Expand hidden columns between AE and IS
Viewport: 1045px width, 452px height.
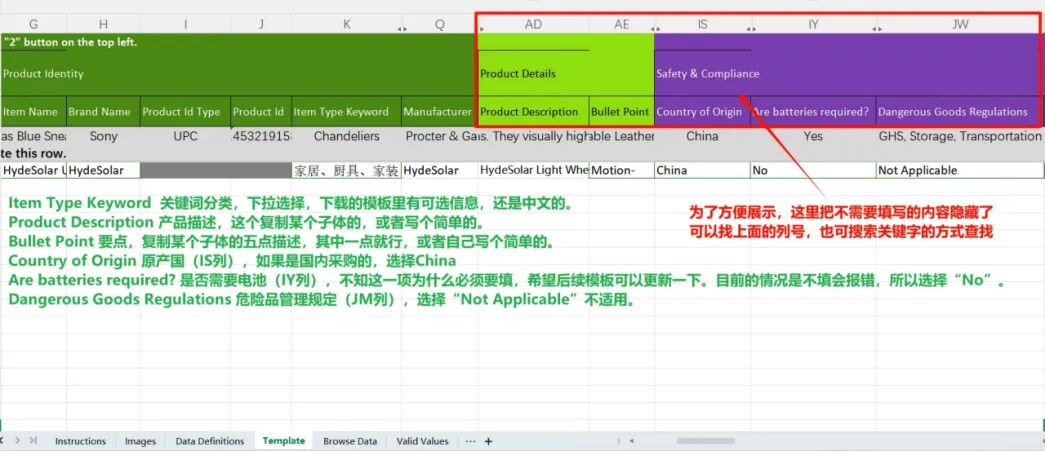[654, 26]
